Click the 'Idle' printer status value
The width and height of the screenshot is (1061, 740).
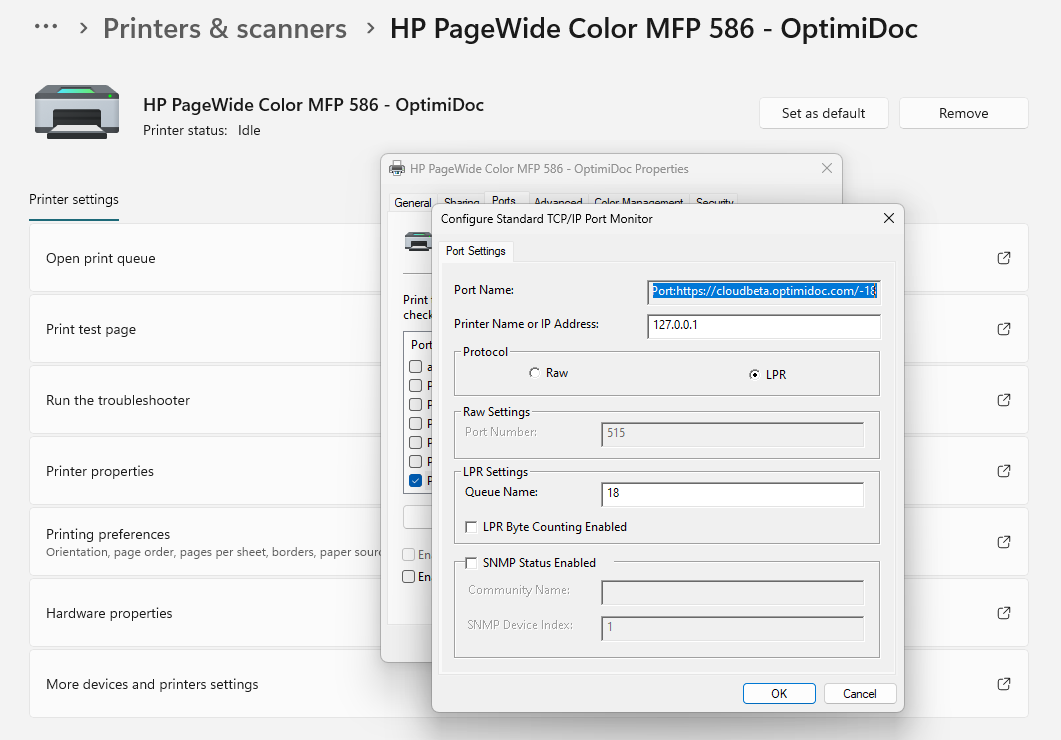(x=249, y=131)
